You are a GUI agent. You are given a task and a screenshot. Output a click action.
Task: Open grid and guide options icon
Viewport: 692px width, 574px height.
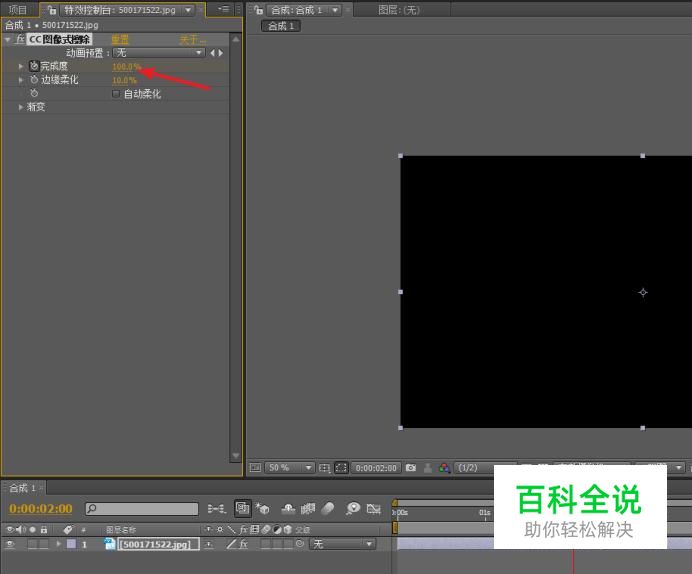324,468
